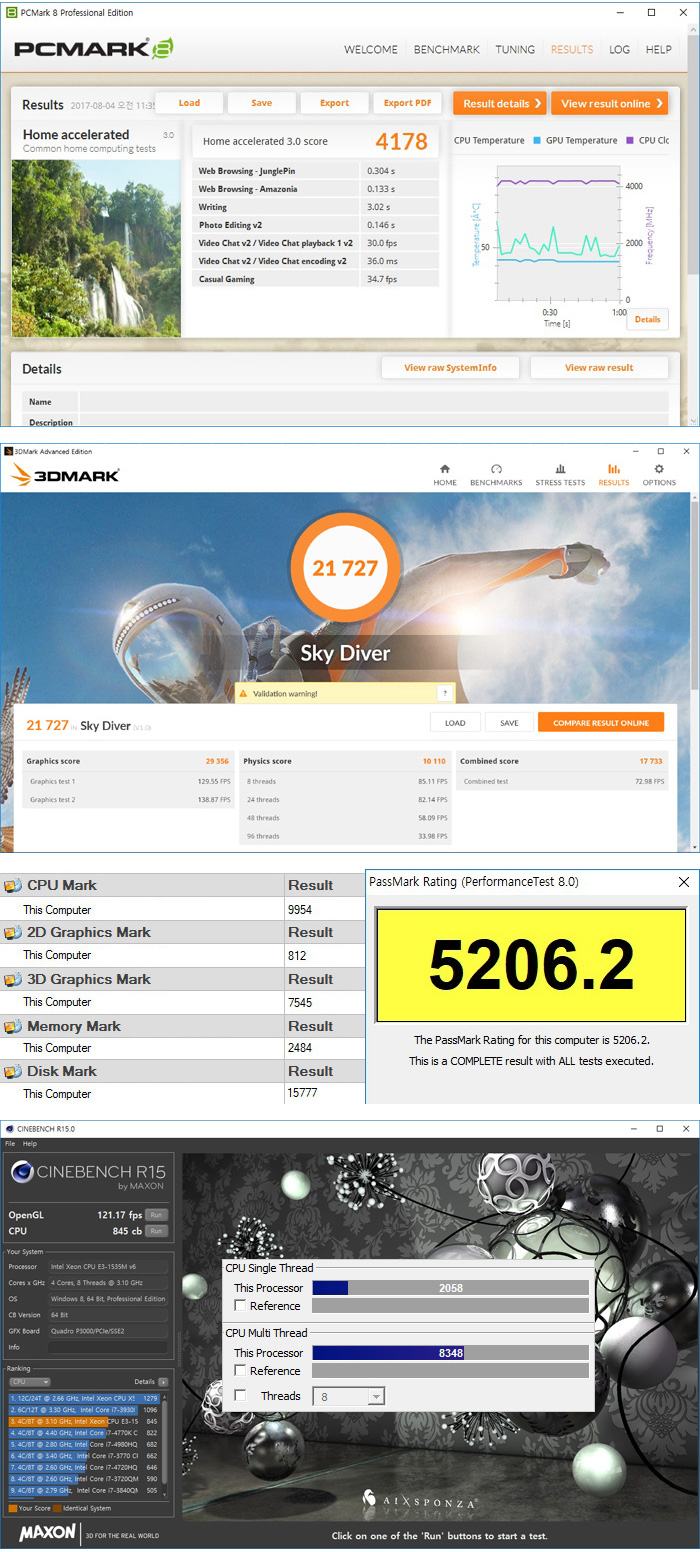Enable the Threads checkbox in Cinebench
This screenshot has width=700, height=1552.
[x=240, y=1396]
